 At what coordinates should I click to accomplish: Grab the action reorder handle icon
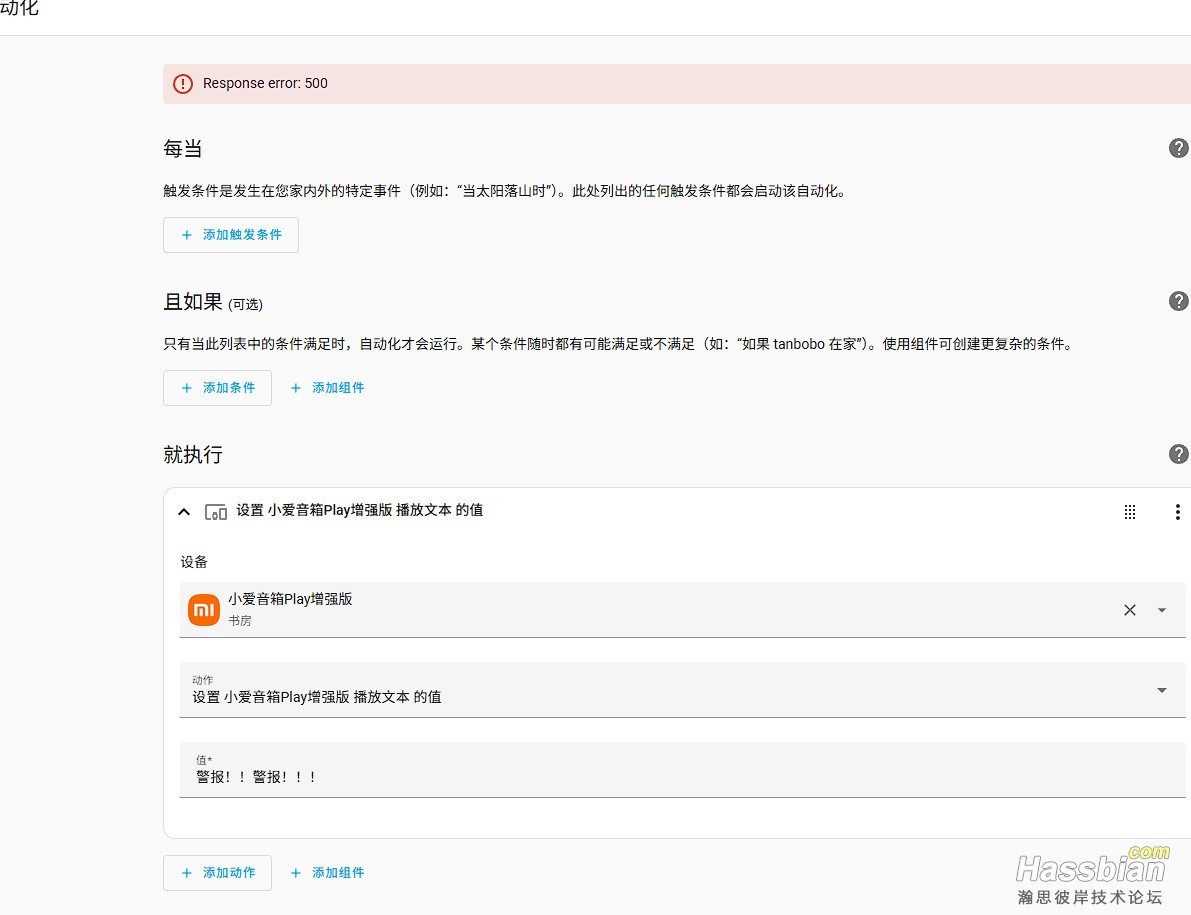(x=1129, y=512)
